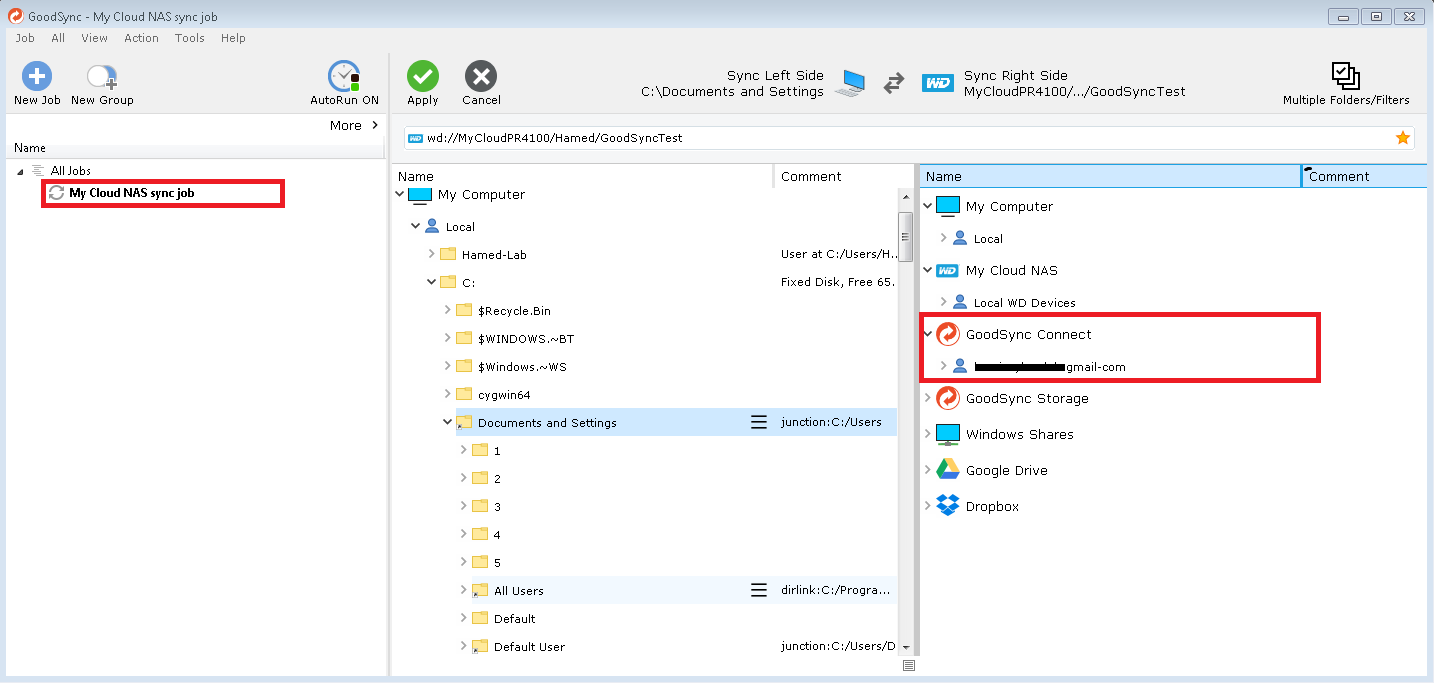Collapse the Documents and Settings folder
Image resolution: width=1434 pixels, height=683 pixels.
447,422
